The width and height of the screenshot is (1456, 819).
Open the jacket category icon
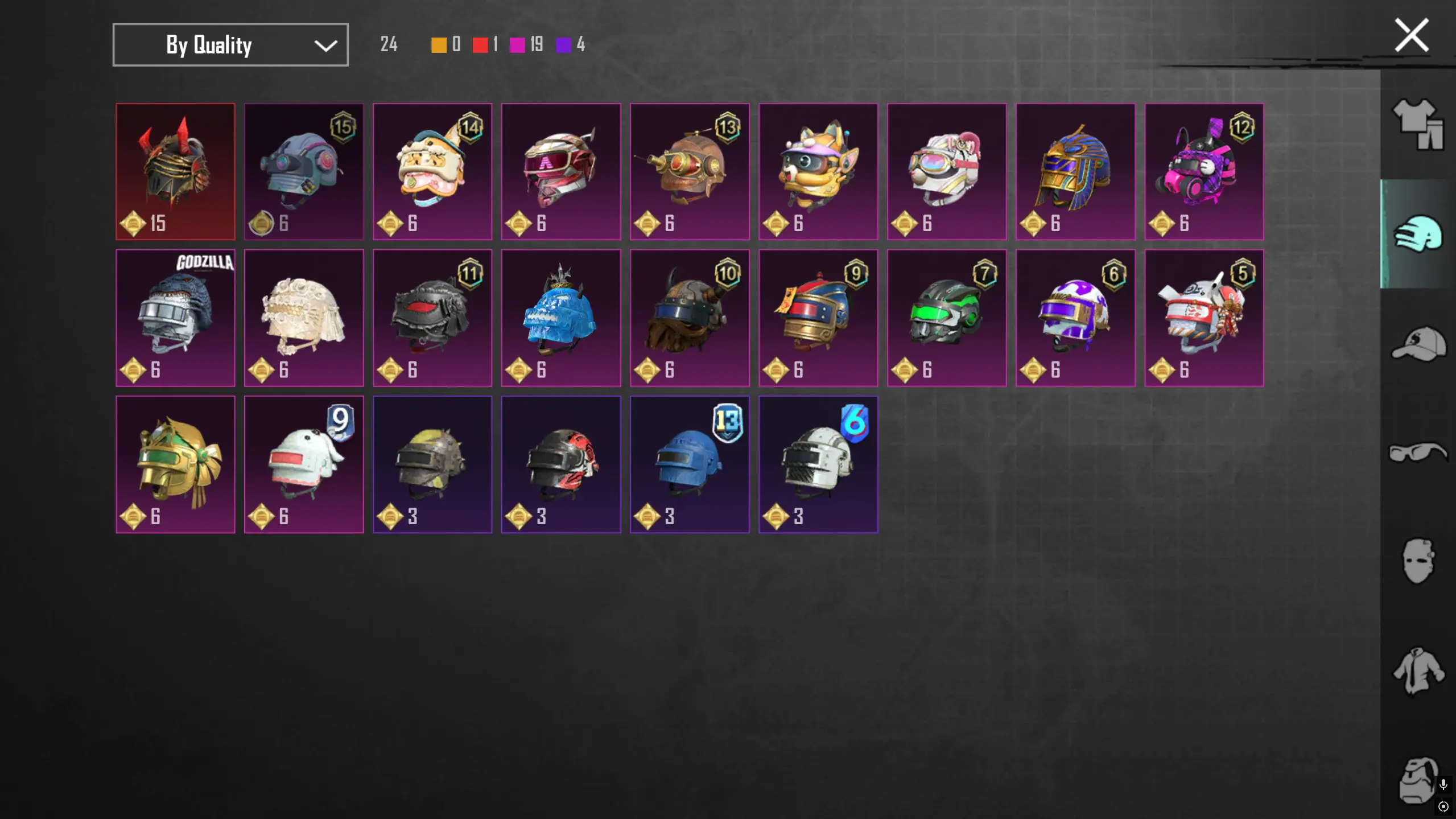1418,671
